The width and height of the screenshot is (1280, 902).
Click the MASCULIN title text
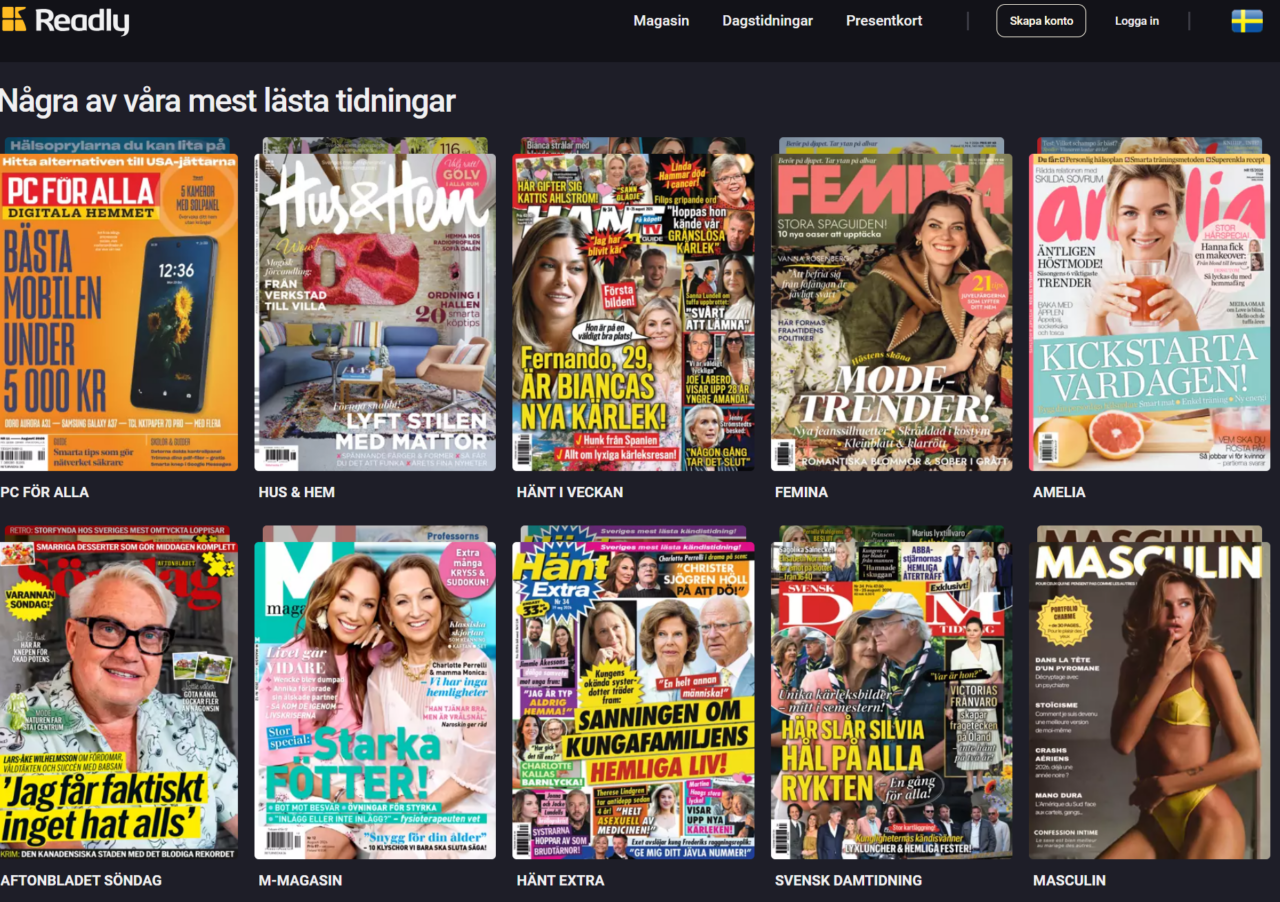1069,880
